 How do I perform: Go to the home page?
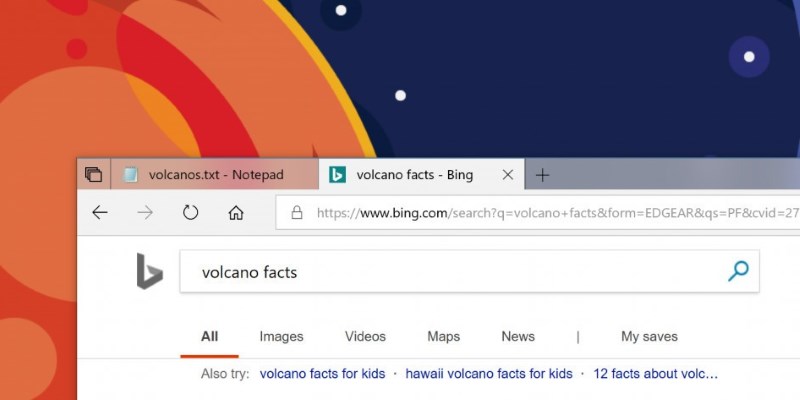(236, 212)
